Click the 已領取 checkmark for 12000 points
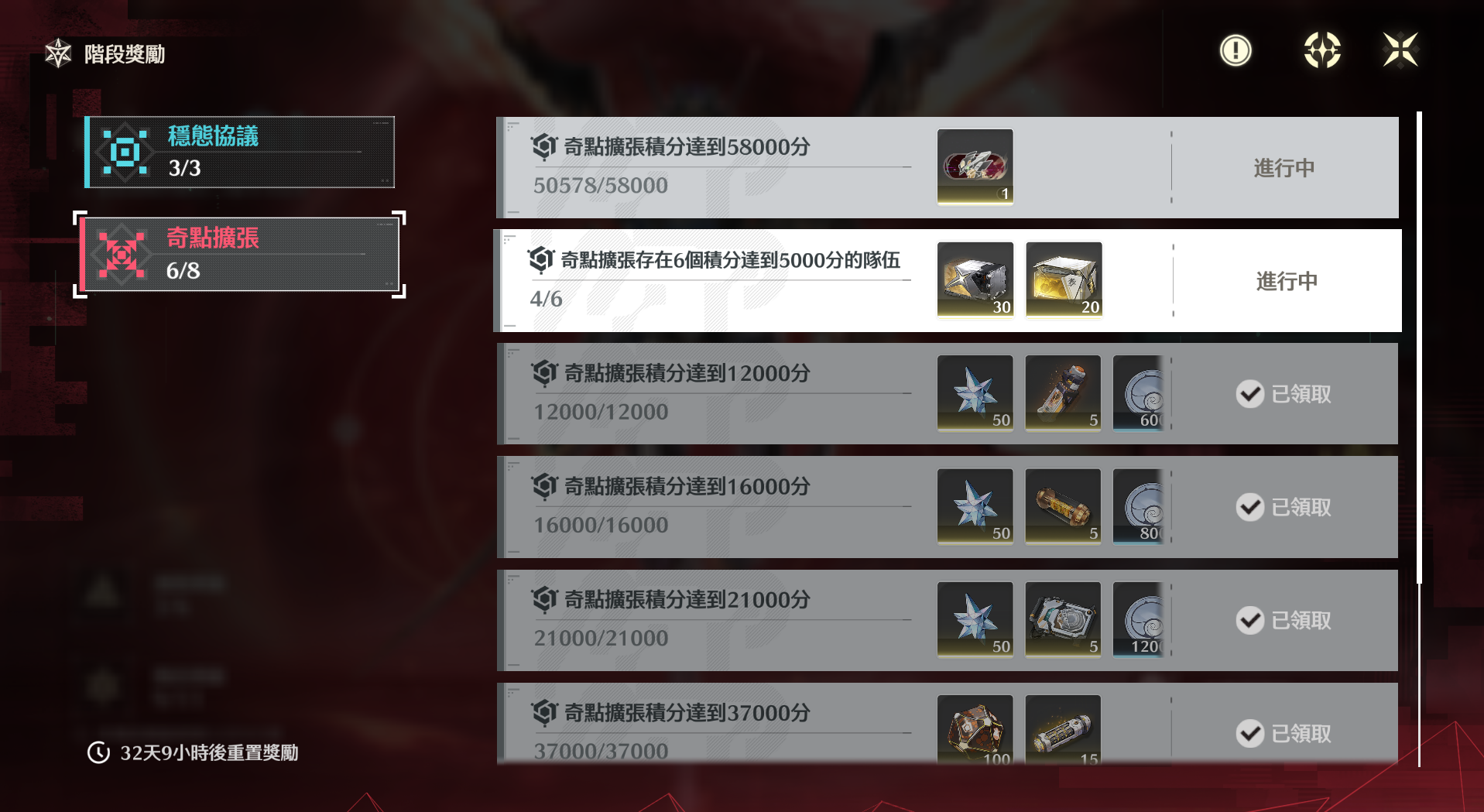The width and height of the screenshot is (1484, 812). (x=1249, y=394)
